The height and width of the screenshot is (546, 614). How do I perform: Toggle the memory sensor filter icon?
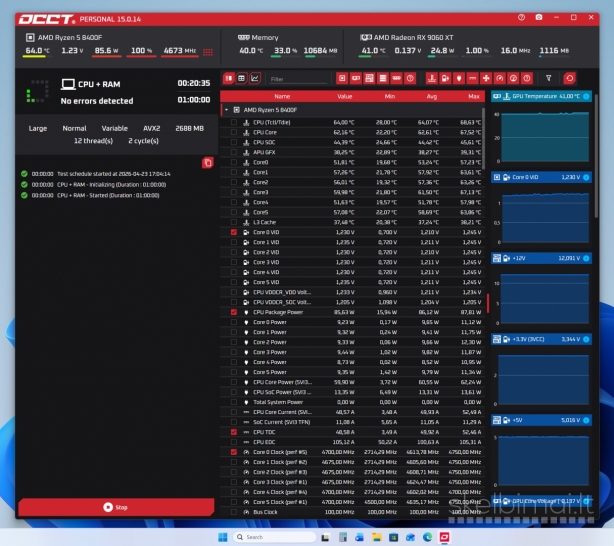[x=397, y=78]
